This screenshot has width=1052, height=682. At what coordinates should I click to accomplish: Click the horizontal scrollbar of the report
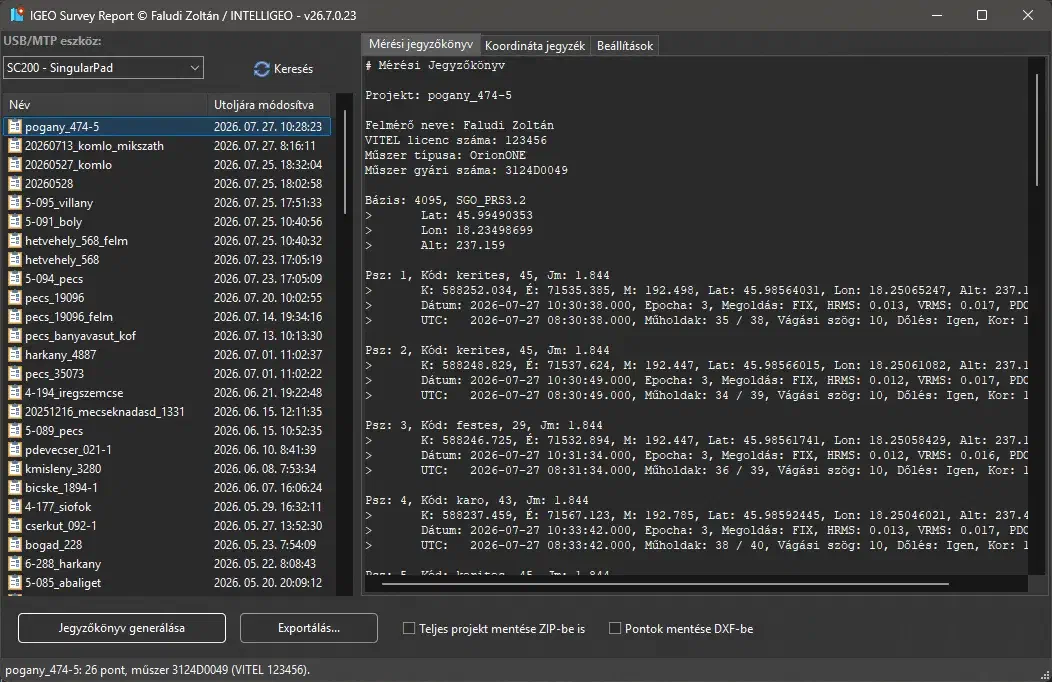[x=666, y=584]
